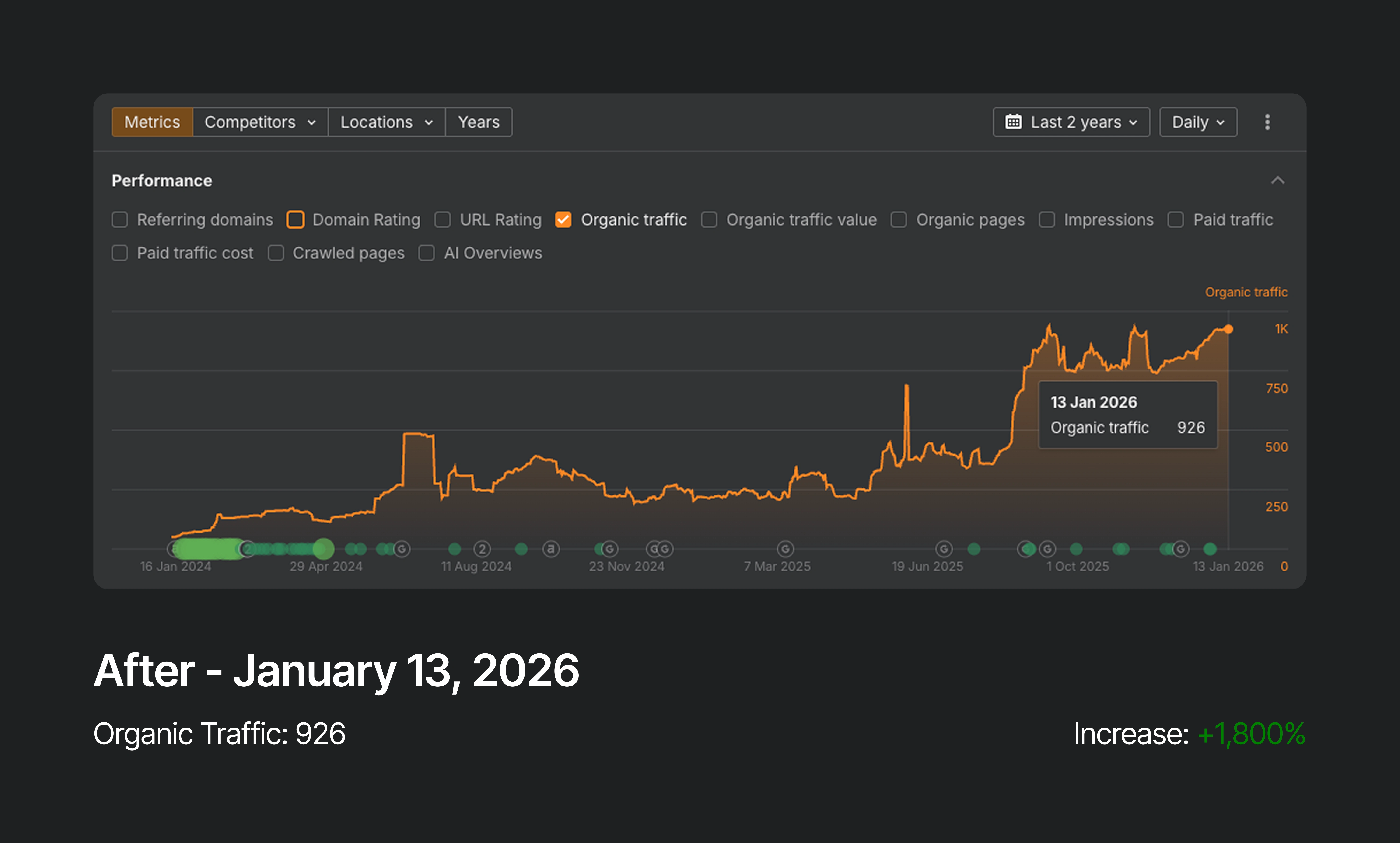Screen dimensions: 1400x843
Task: Click the green dot before 13 Jan 2026
Action: click(x=1210, y=549)
